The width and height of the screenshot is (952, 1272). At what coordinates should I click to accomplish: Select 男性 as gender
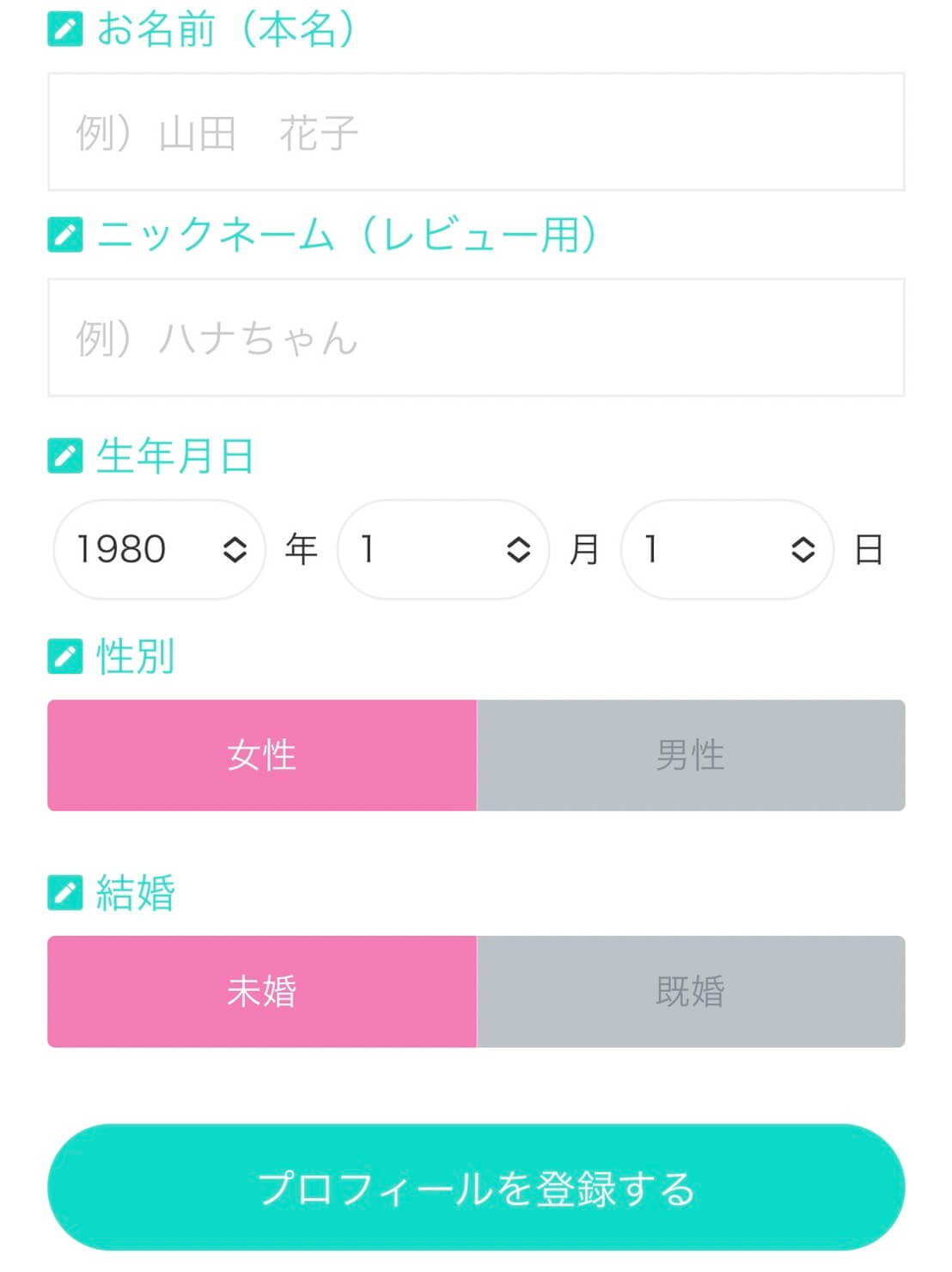[690, 755]
